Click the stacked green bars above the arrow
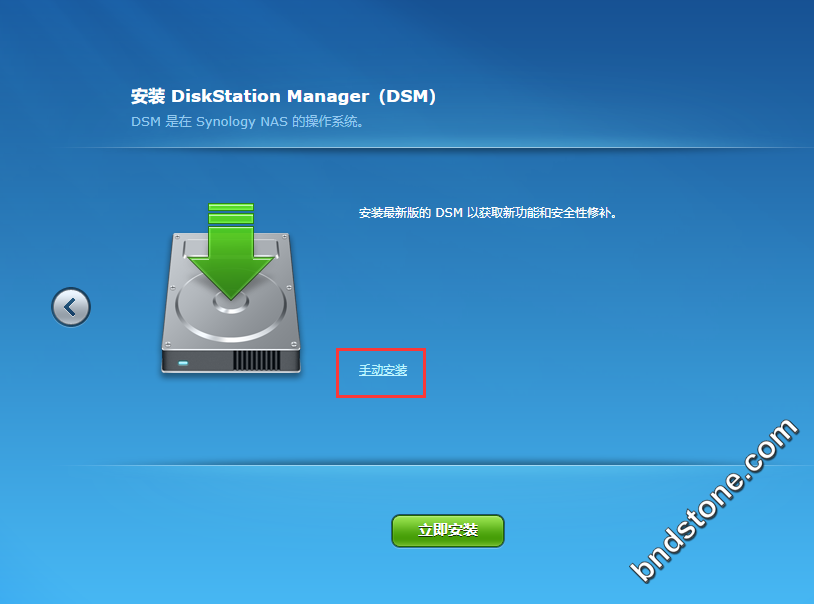Screen dimensions: 814x604 coord(231,213)
